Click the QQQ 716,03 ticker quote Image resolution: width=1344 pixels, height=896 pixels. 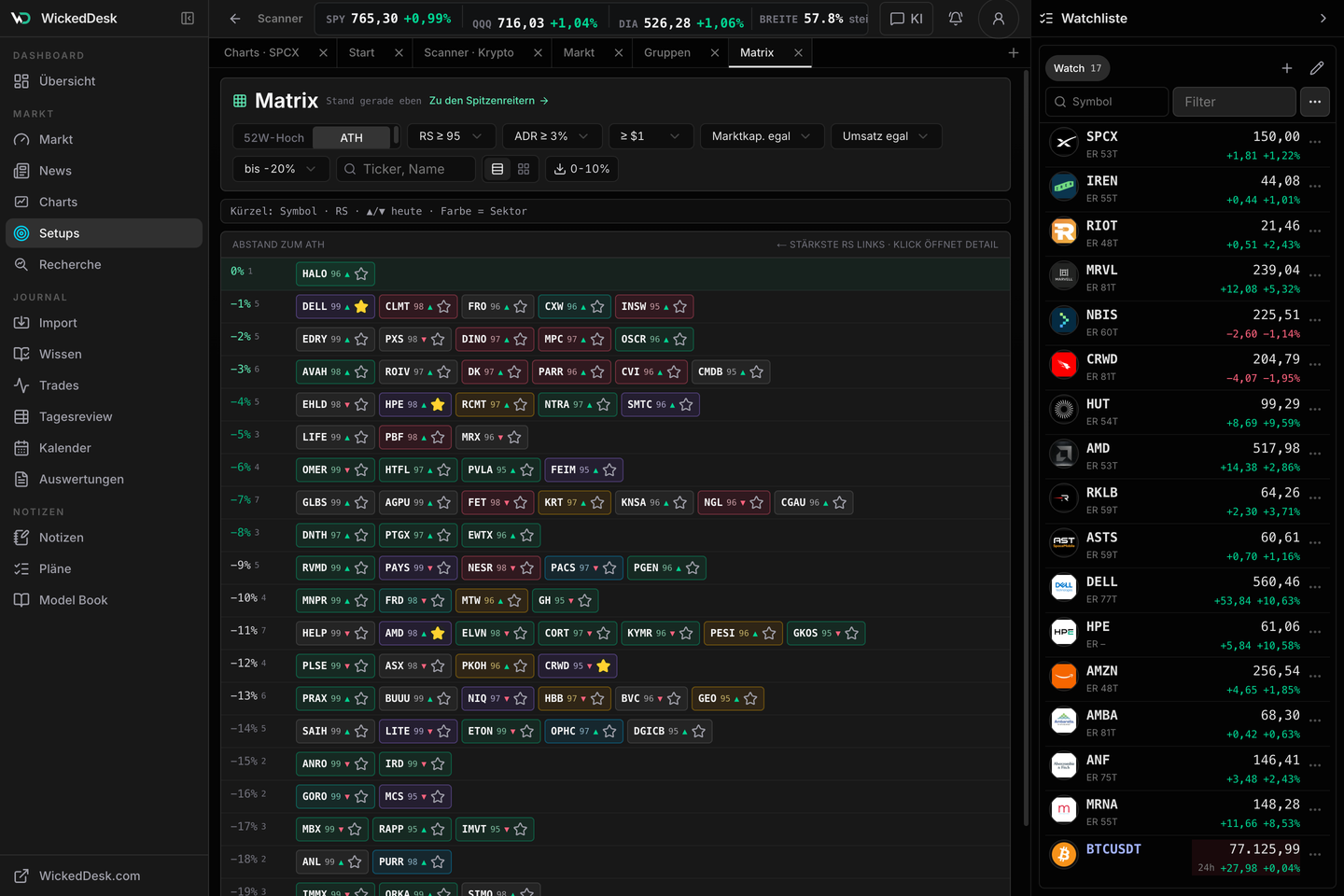[535, 23]
